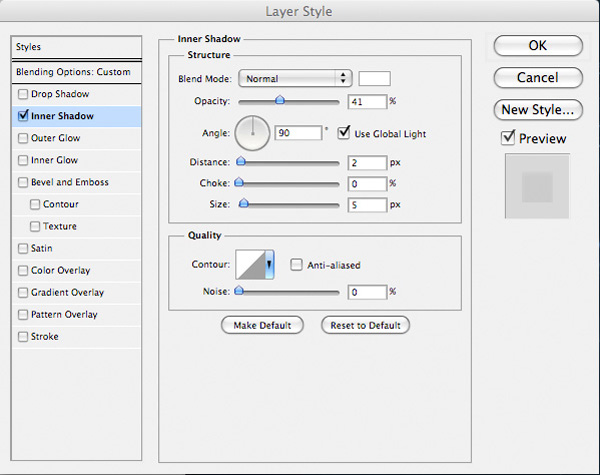600x475 pixels.
Task: Select the Gradient Overlay style row
Action: 77,293
